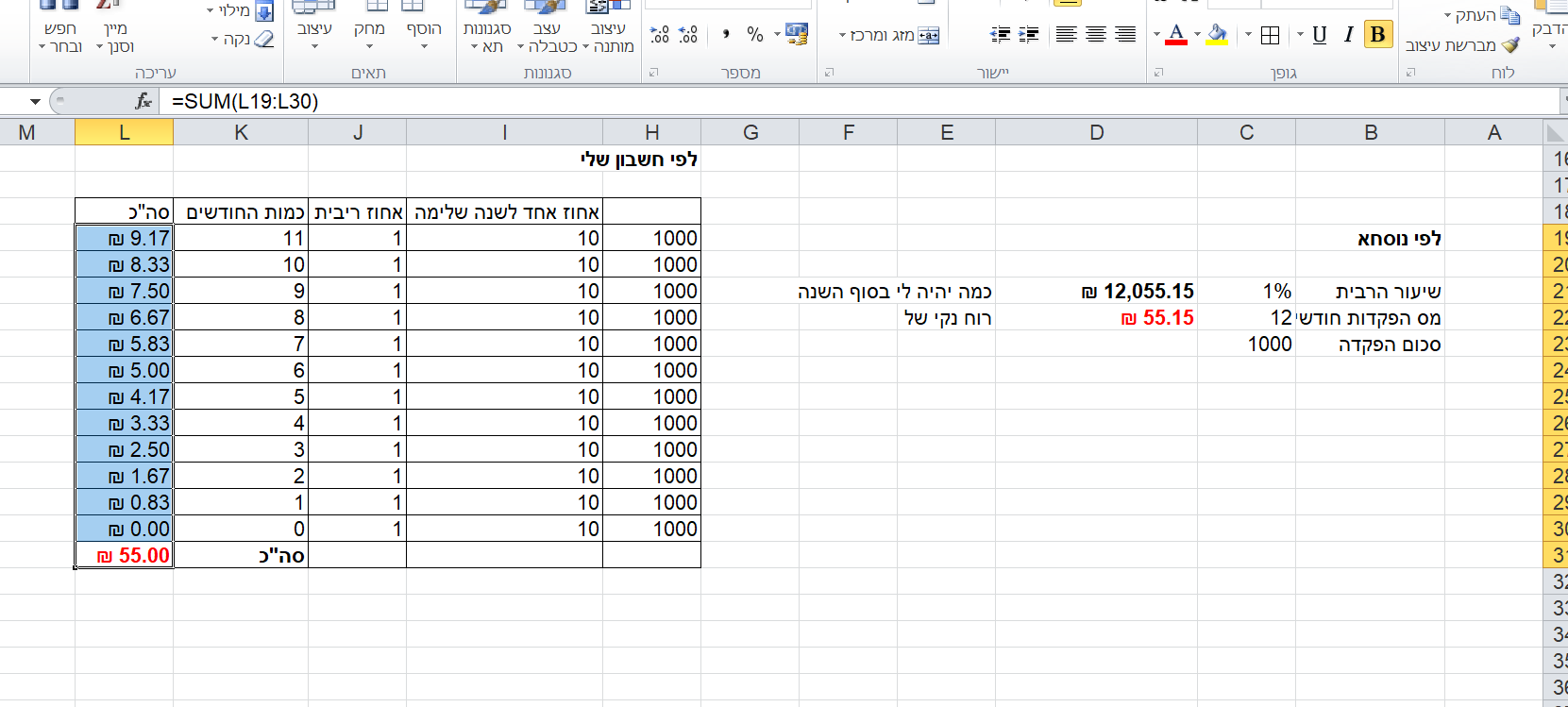Image resolution: width=1568 pixels, height=707 pixels.
Task: Open the Number (מספר) dialog launcher
Action: pyautogui.click(x=653, y=73)
